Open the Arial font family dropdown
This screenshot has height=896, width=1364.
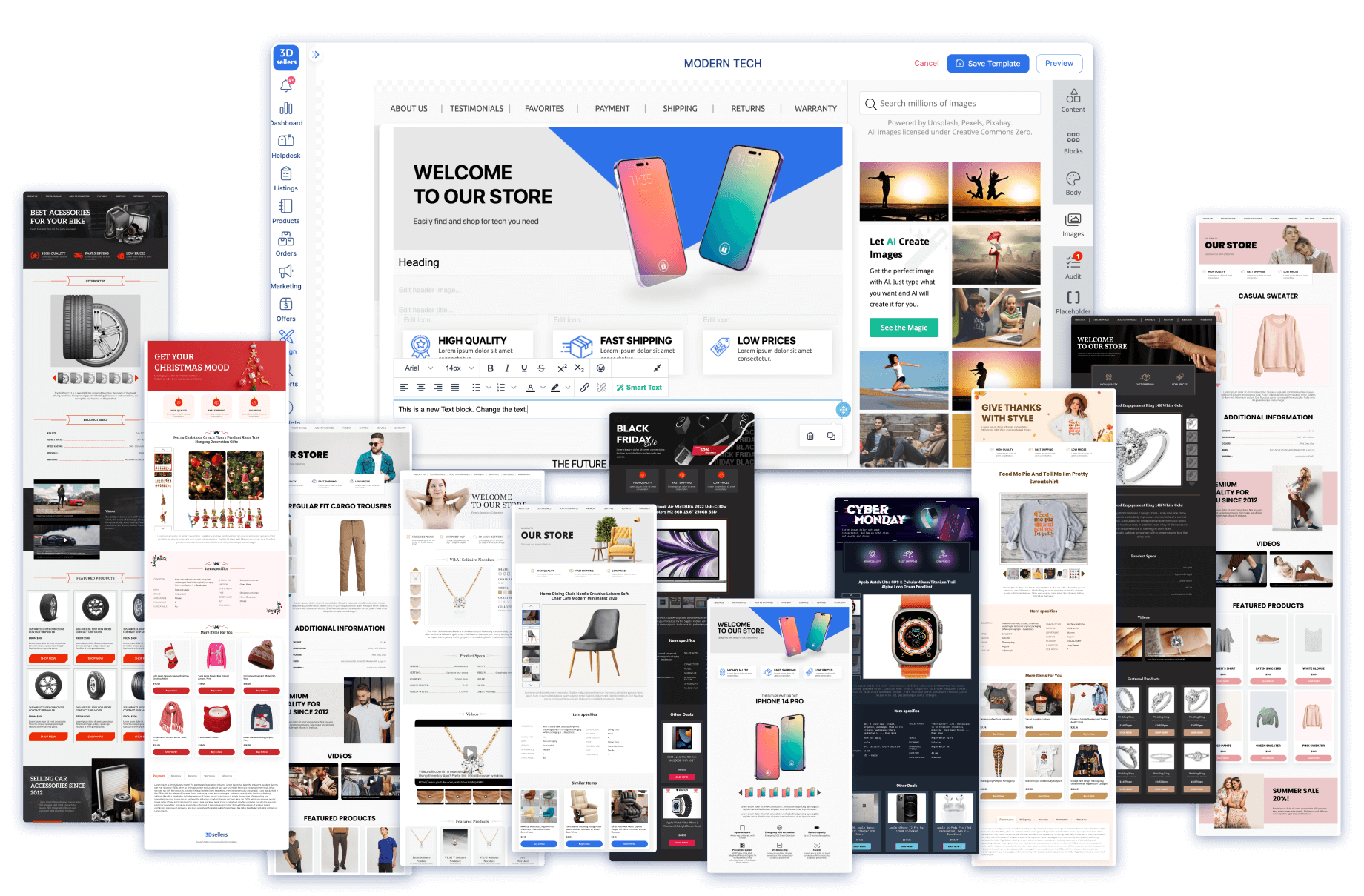pyautogui.click(x=417, y=368)
